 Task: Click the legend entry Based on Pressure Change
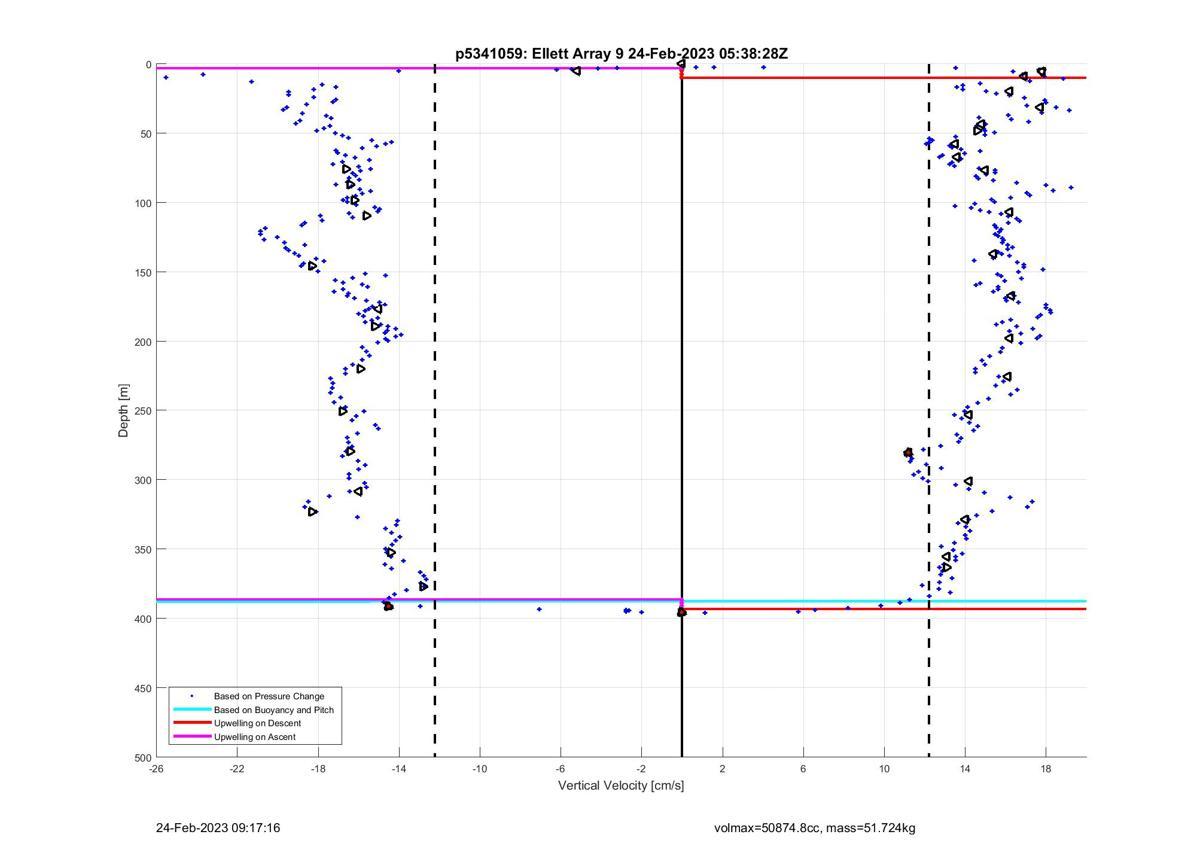[x=269, y=696]
